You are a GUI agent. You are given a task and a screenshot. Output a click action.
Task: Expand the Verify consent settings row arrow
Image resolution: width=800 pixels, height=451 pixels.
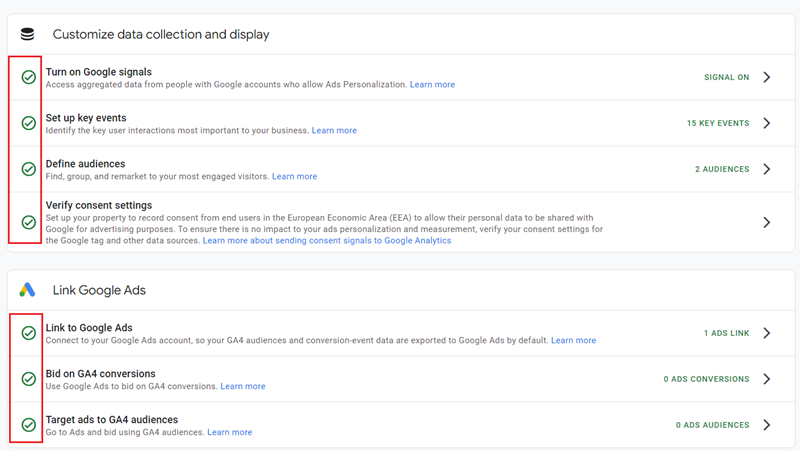(767, 222)
